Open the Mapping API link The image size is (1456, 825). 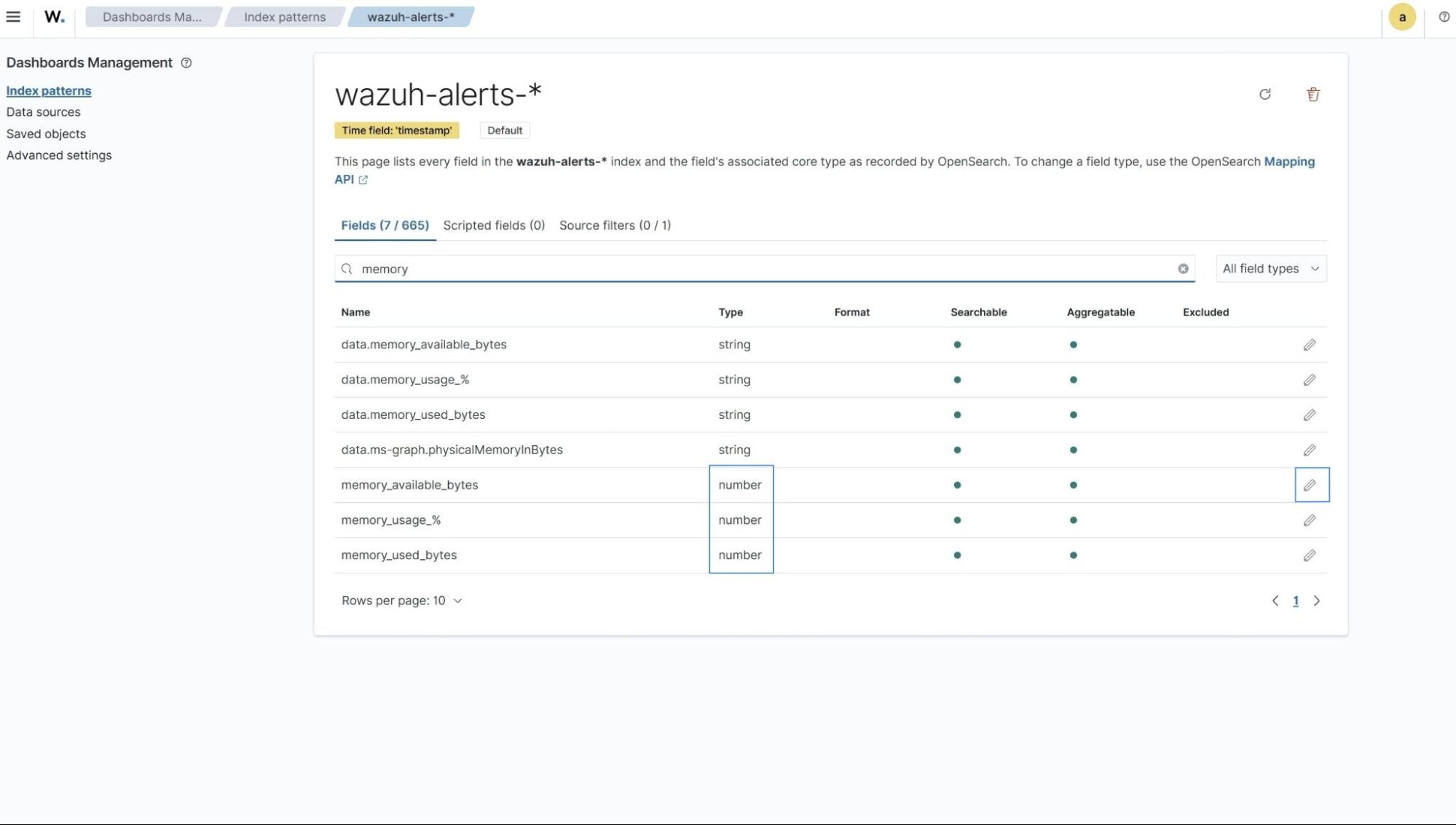1289,162
